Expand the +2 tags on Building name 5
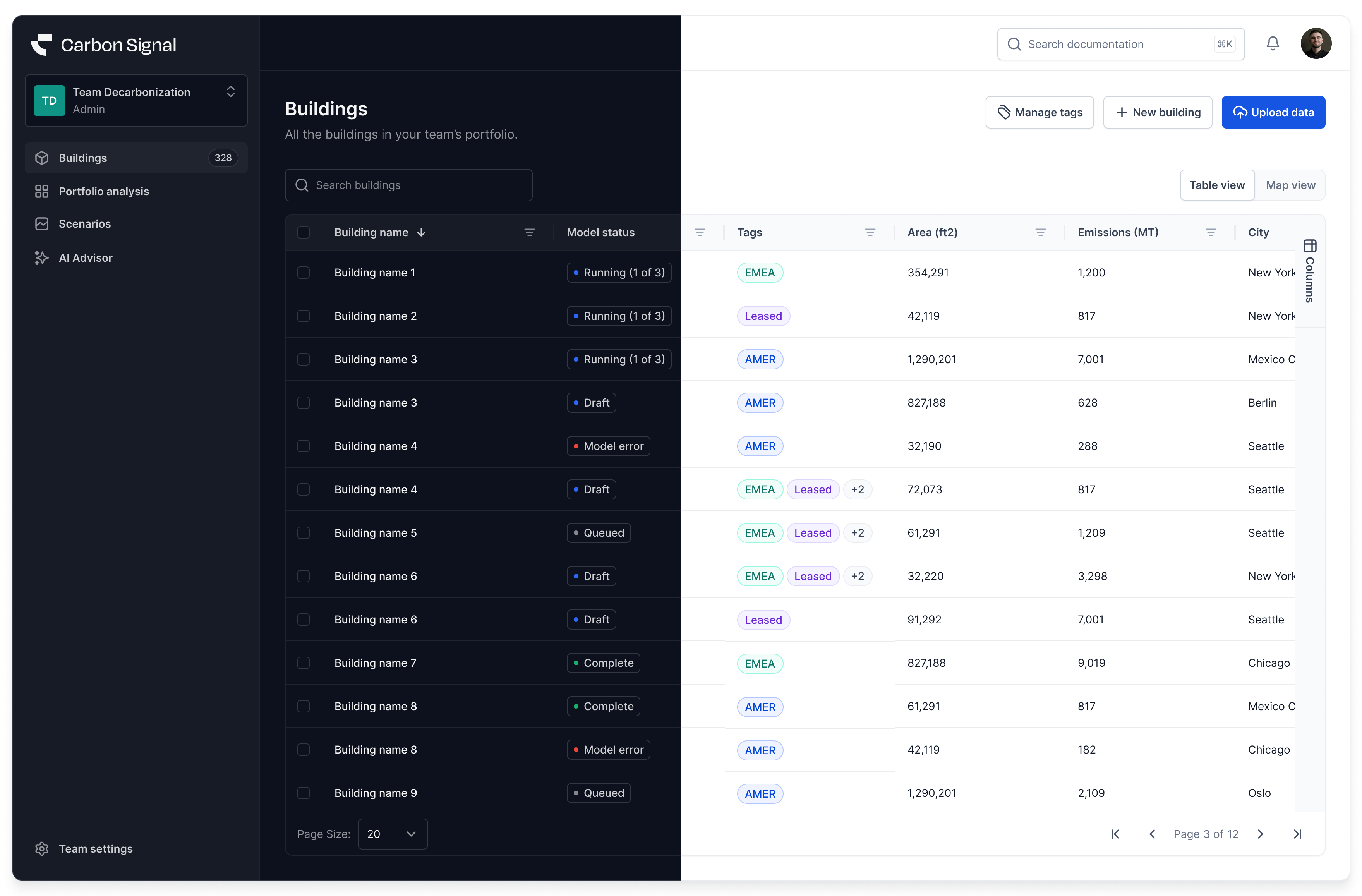 857,532
